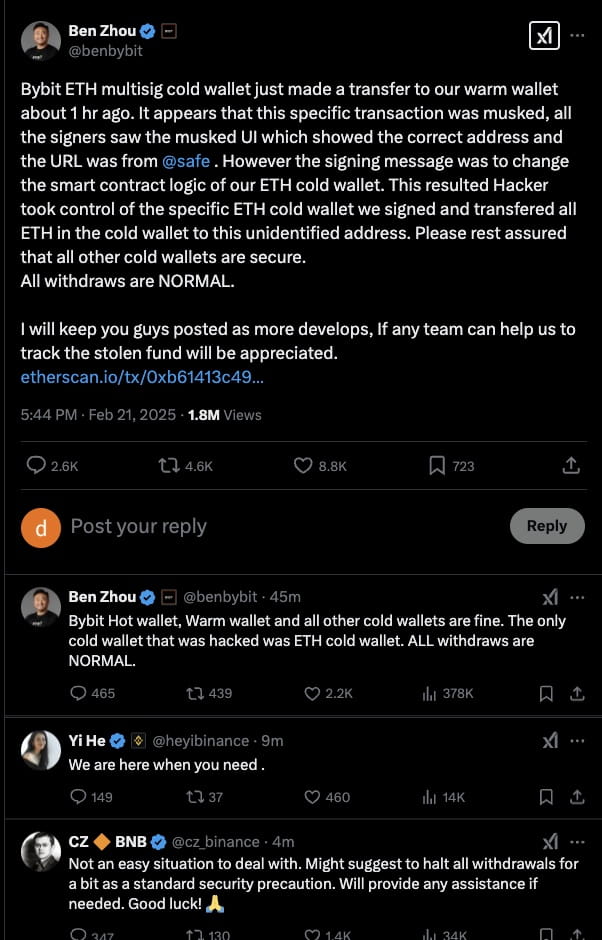Open Yi He's profile avatar
The image size is (602, 940).
coord(40,751)
